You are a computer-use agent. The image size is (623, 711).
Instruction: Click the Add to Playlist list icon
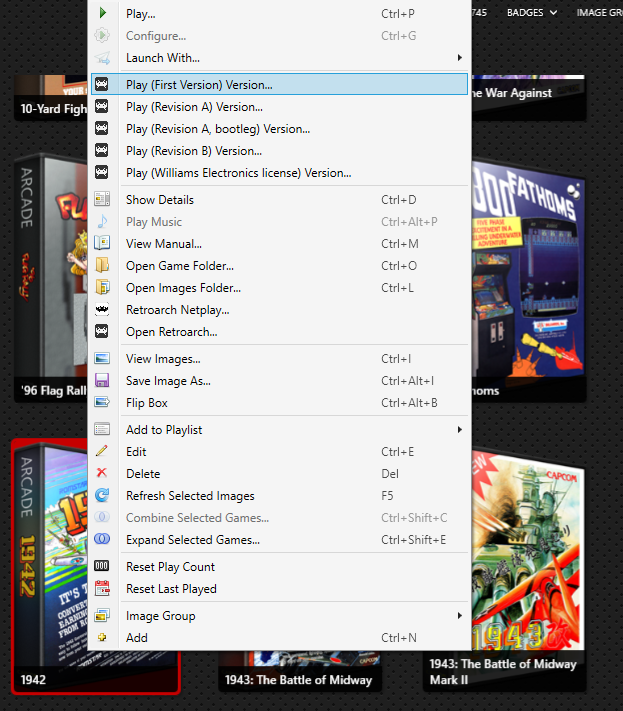(102, 429)
